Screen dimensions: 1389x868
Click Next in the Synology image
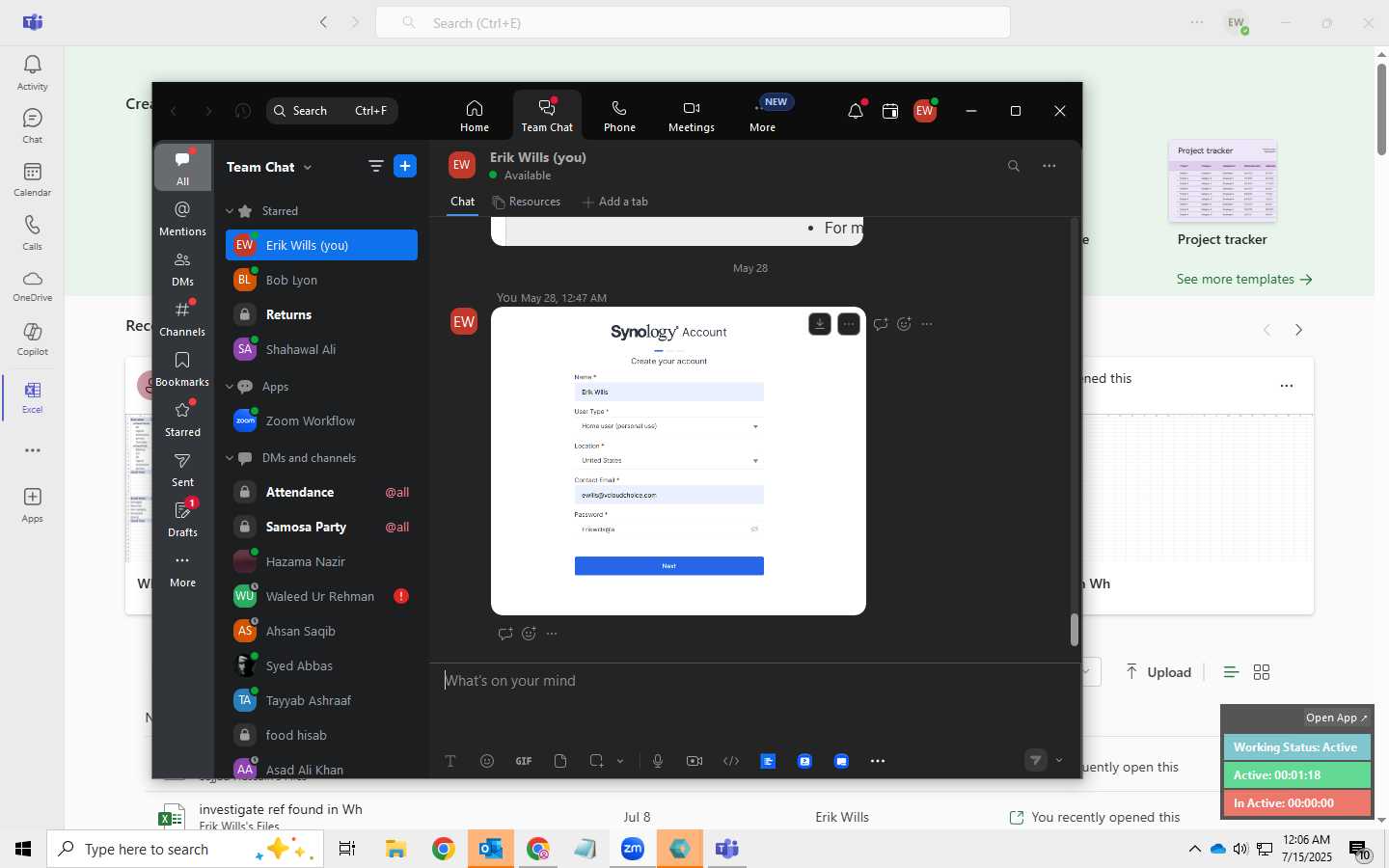pos(668,566)
